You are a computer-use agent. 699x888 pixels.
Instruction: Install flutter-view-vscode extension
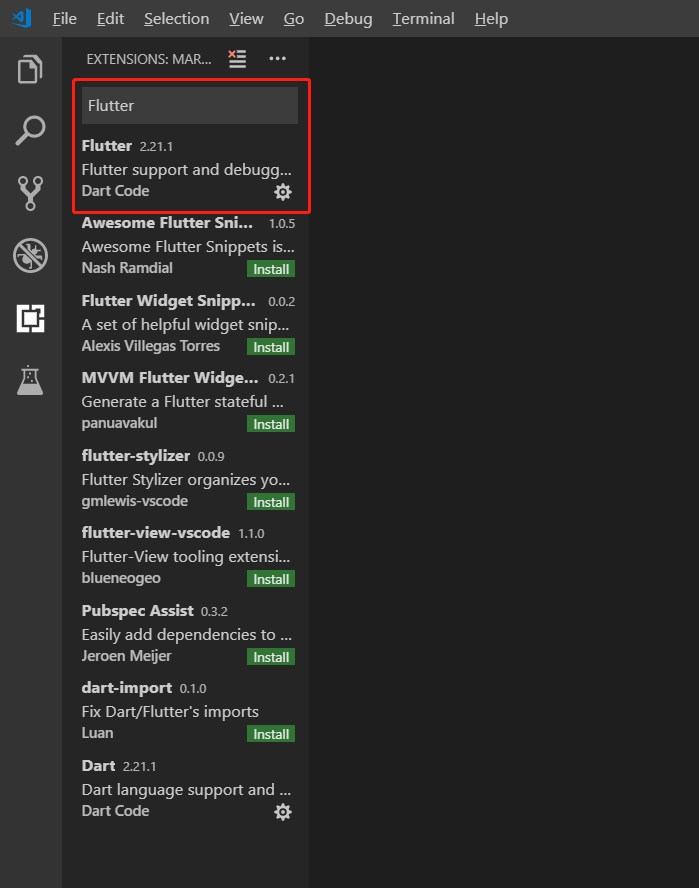(271, 579)
